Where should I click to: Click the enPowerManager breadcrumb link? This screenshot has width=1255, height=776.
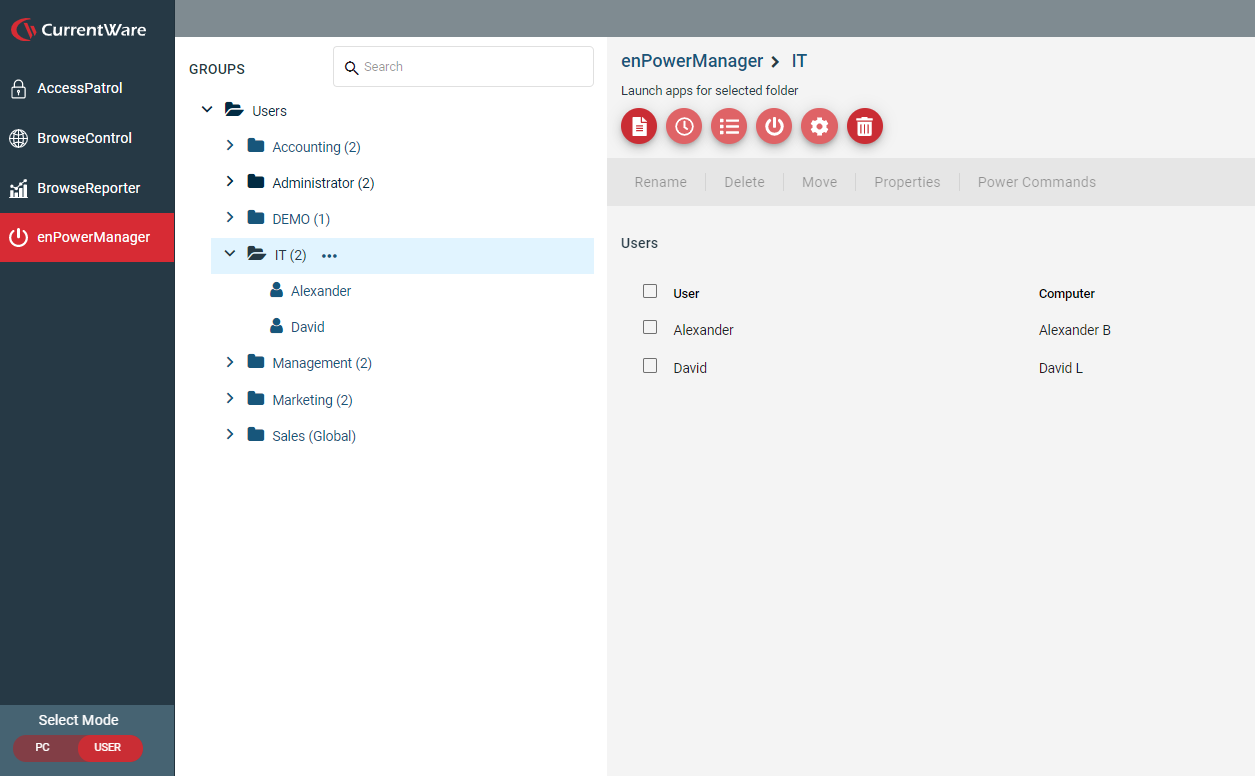[692, 62]
